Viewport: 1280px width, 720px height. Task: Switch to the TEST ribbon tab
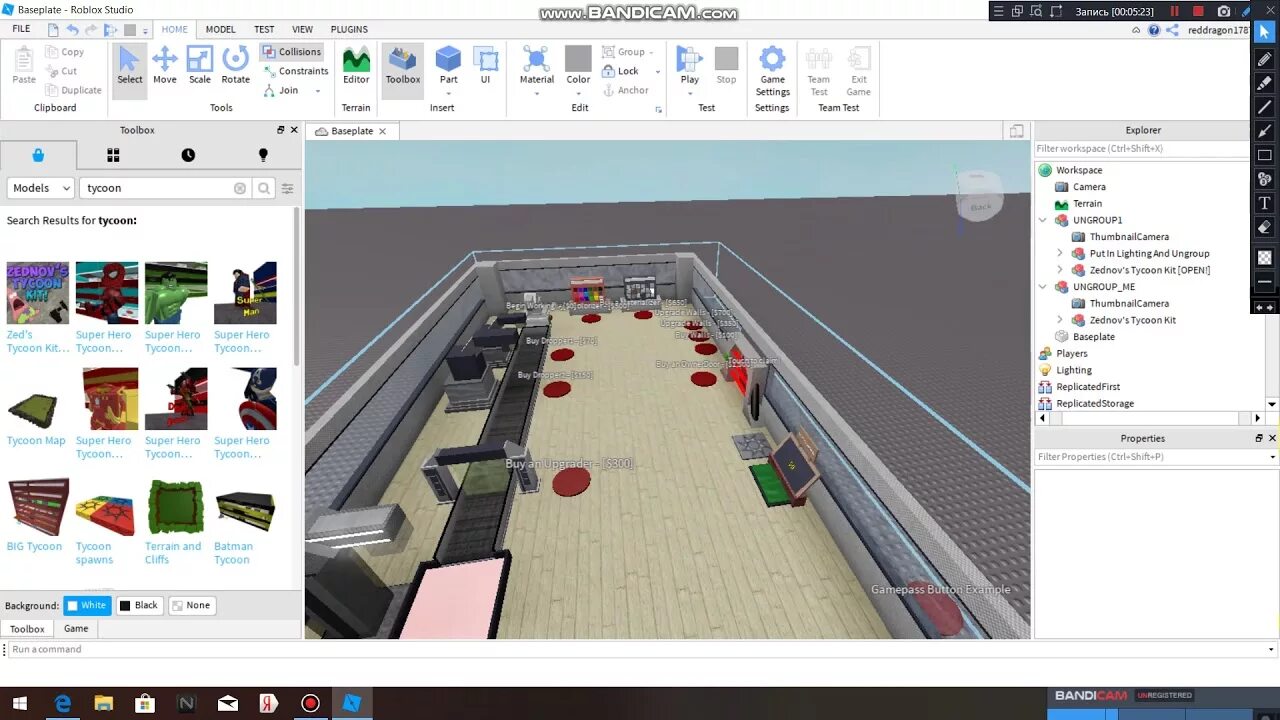(x=264, y=29)
